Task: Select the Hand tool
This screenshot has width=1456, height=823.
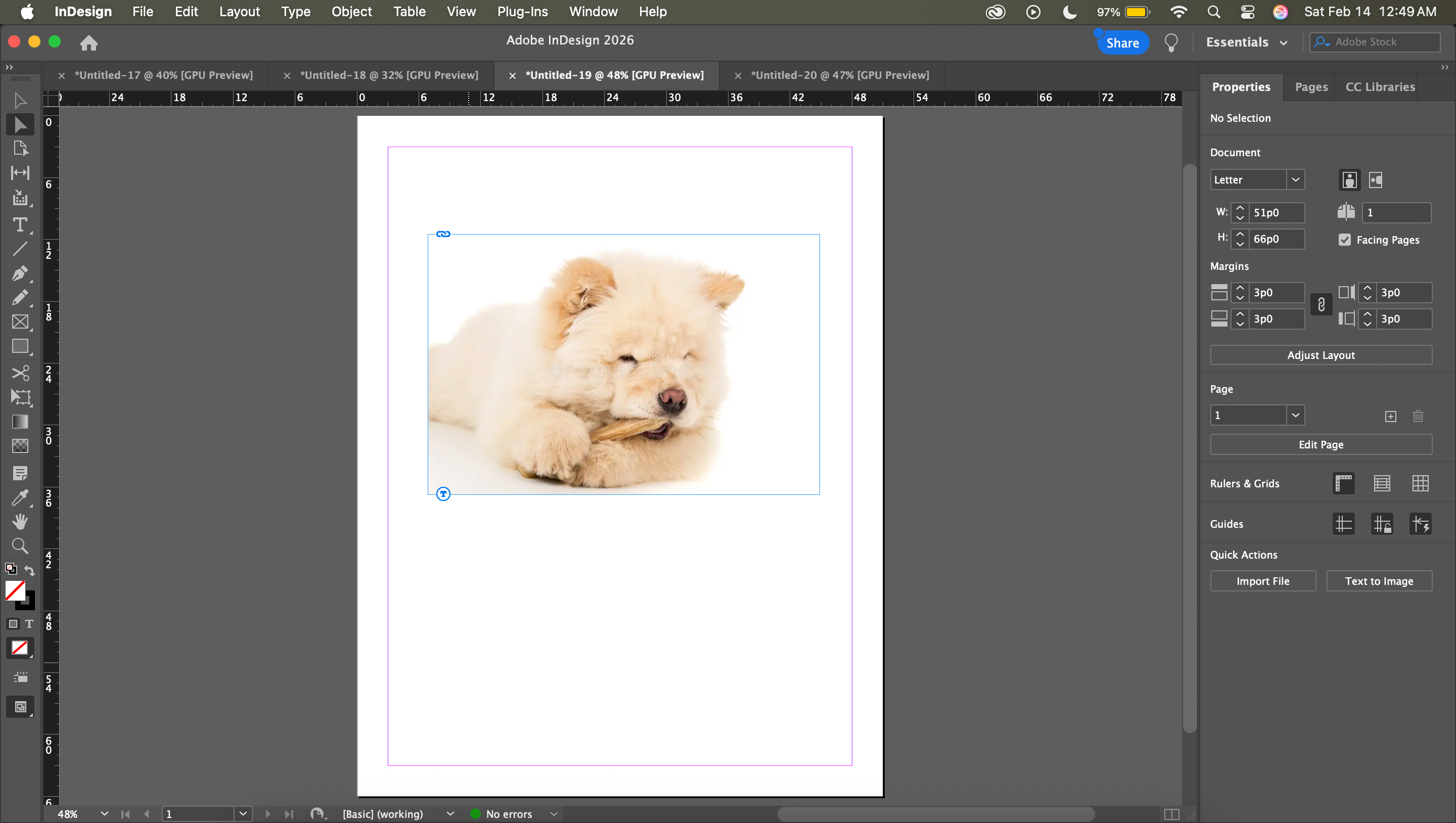Action: [20, 521]
